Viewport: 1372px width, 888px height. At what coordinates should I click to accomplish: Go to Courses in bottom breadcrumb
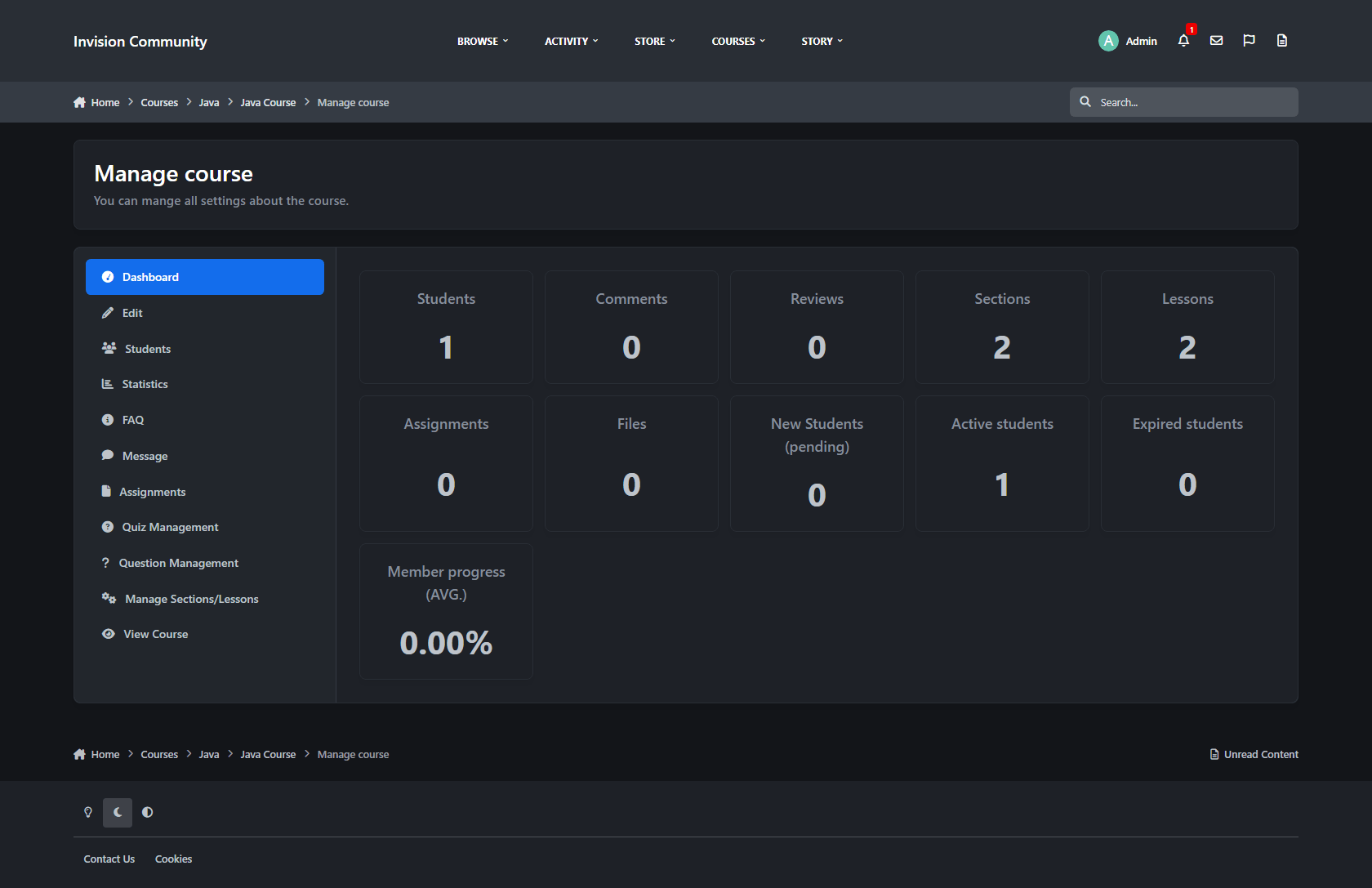(159, 754)
